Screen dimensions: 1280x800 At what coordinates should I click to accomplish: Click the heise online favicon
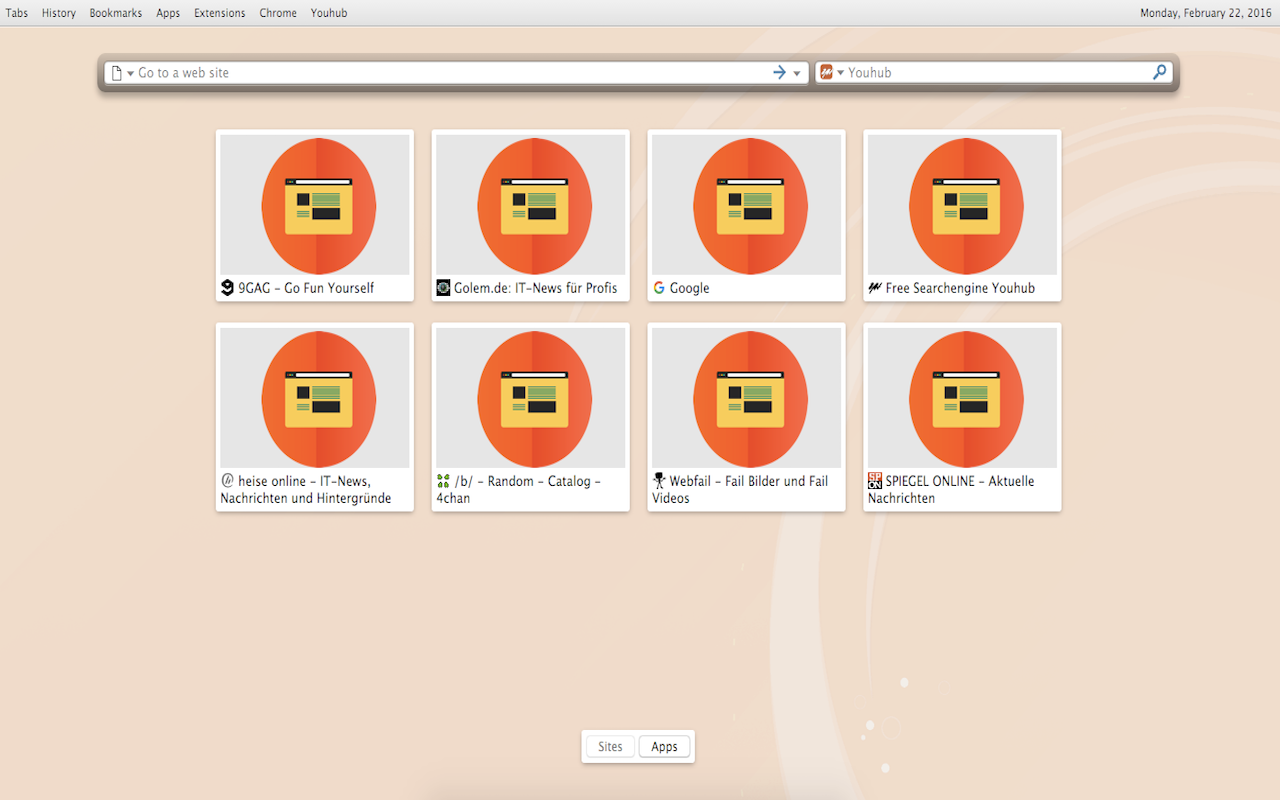coord(227,481)
